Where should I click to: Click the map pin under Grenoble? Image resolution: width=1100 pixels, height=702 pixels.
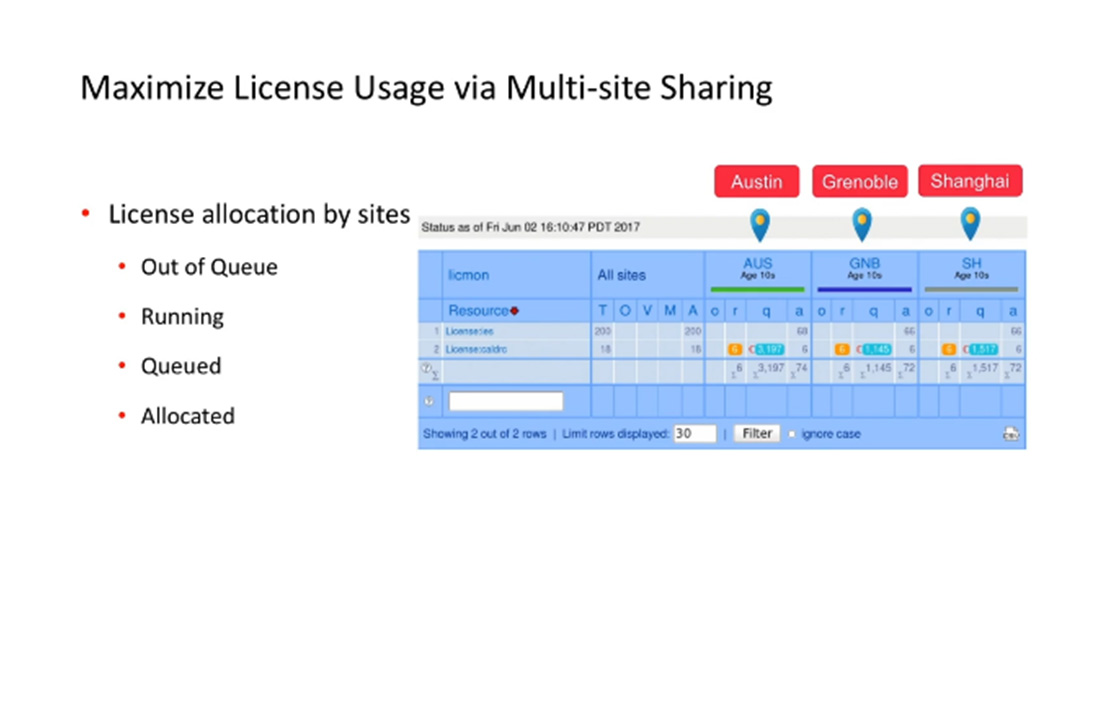862,224
